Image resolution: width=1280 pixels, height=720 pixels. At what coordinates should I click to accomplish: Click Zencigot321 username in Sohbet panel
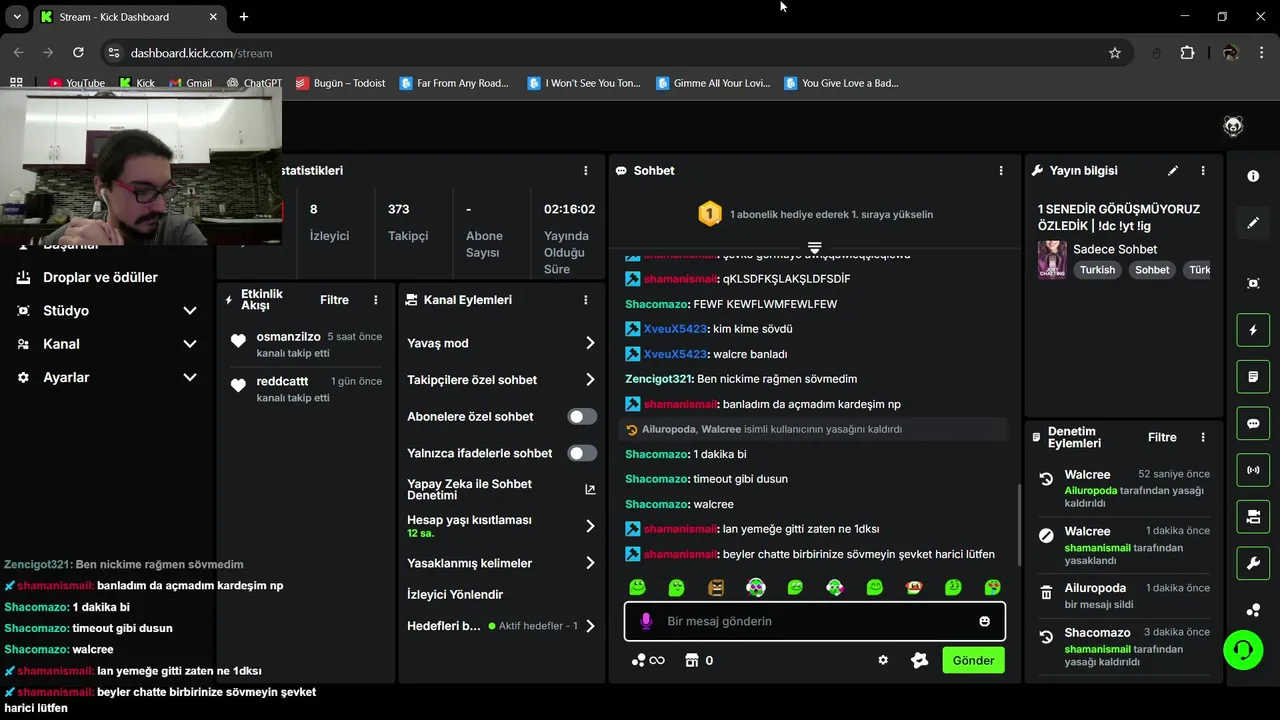tap(659, 379)
